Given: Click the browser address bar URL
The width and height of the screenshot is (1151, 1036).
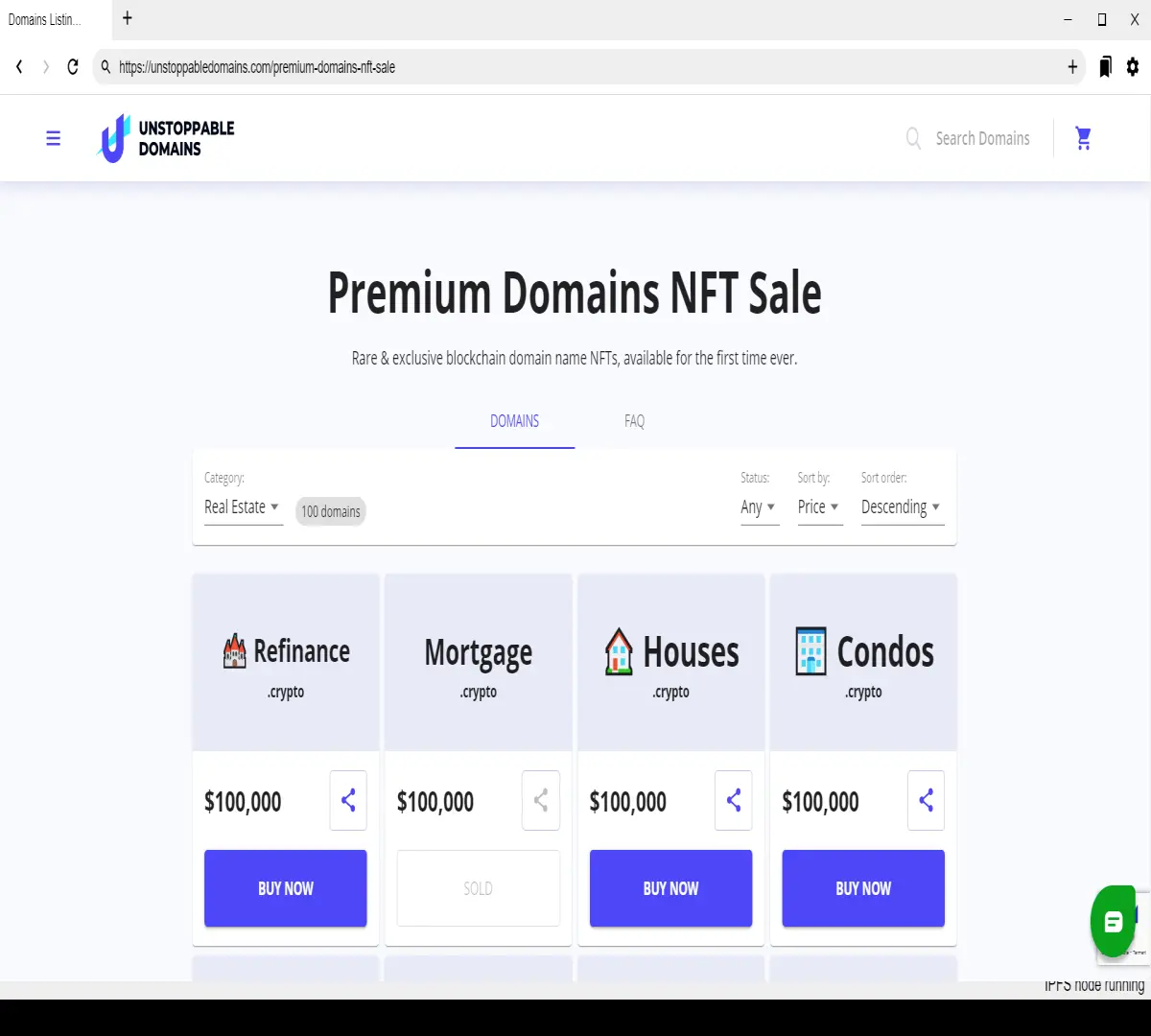Looking at the screenshot, I should tap(257, 67).
